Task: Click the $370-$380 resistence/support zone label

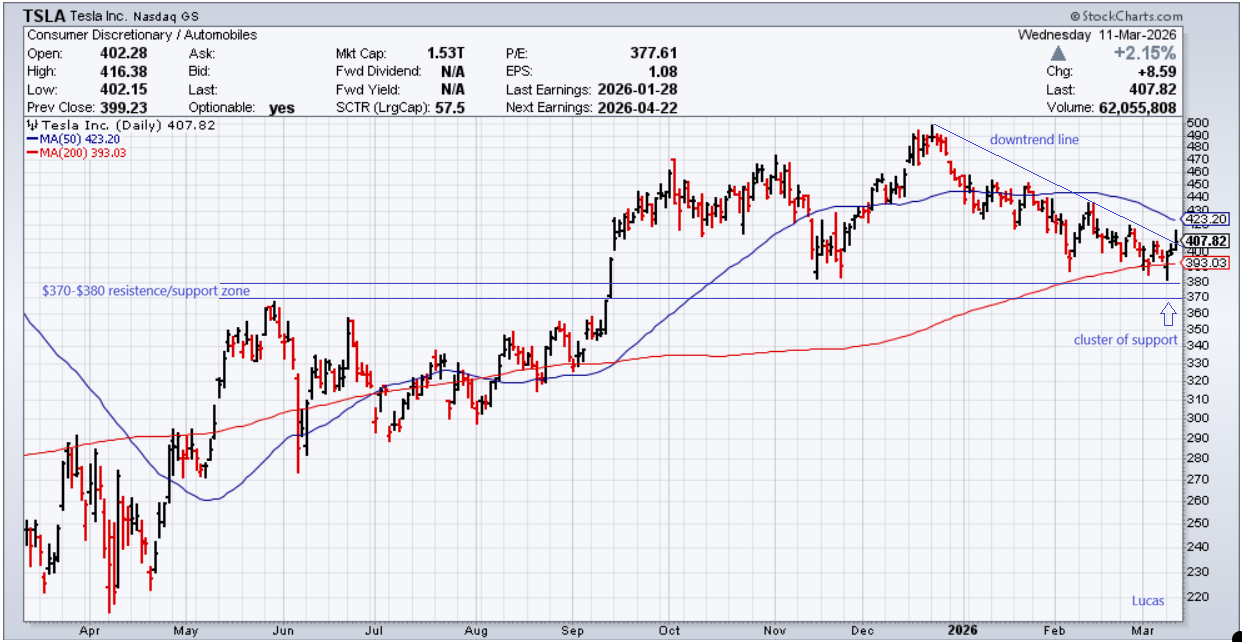Action: tap(146, 291)
